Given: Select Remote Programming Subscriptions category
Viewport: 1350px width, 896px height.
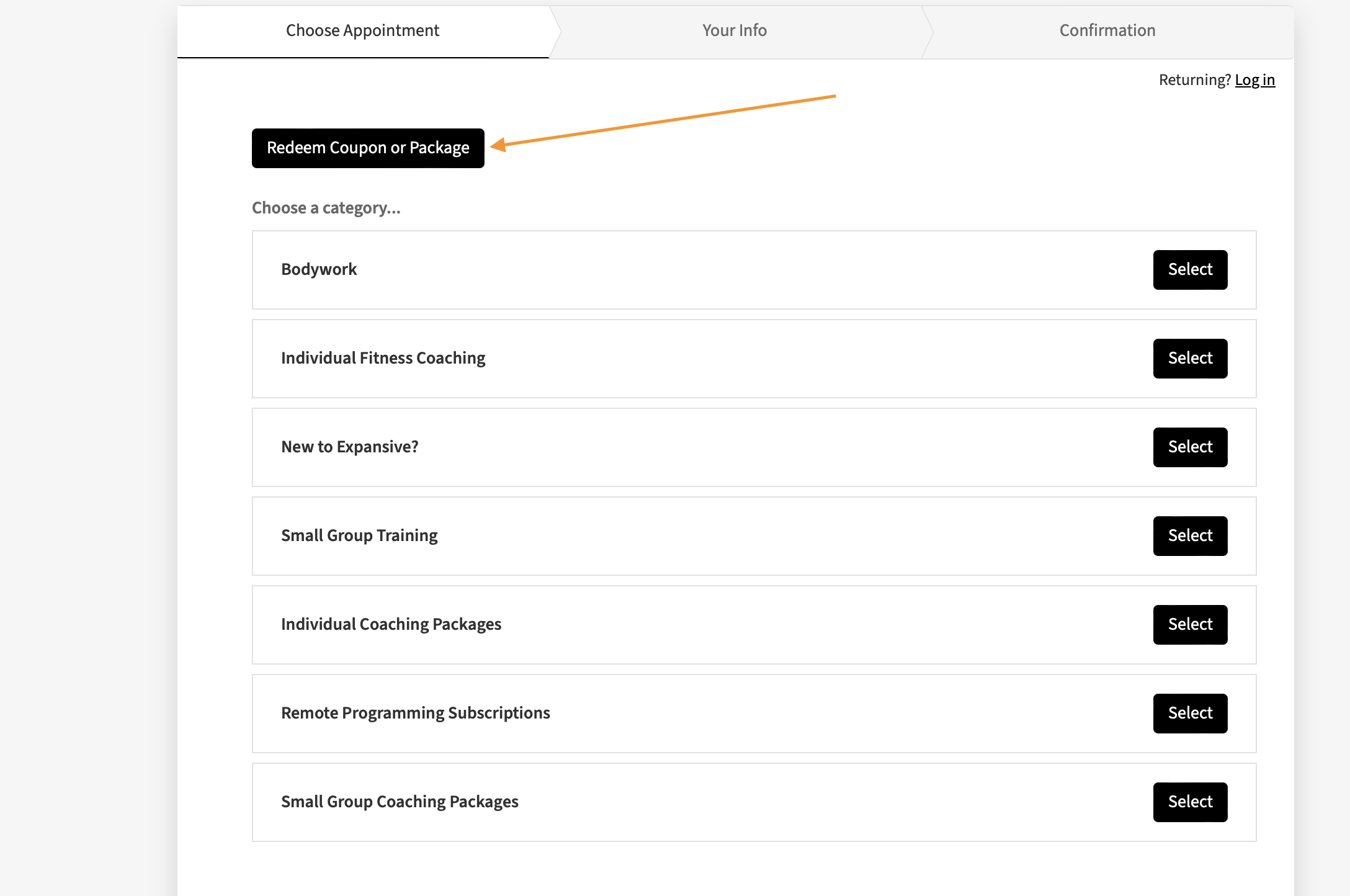Looking at the screenshot, I should point(1189,714).
